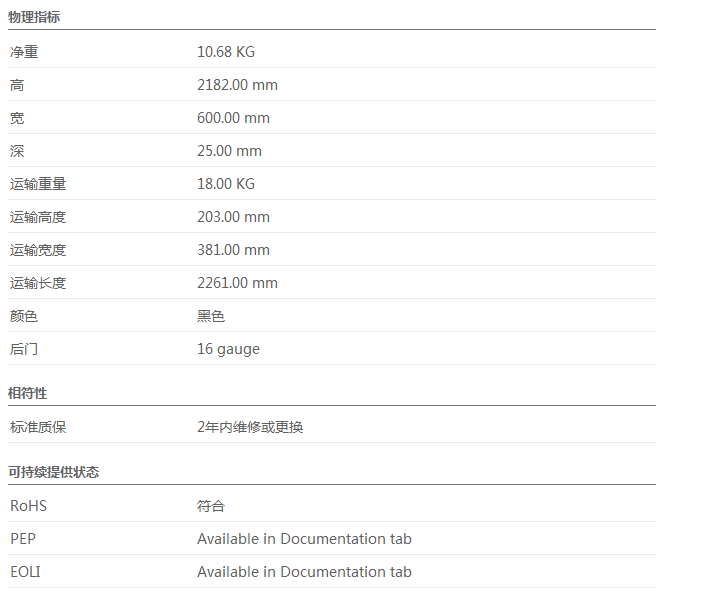The width and height of the screenshot is (701, 596).
Task: Select the 2年内维修或更换 warranty text
Action: click(250, 427)
